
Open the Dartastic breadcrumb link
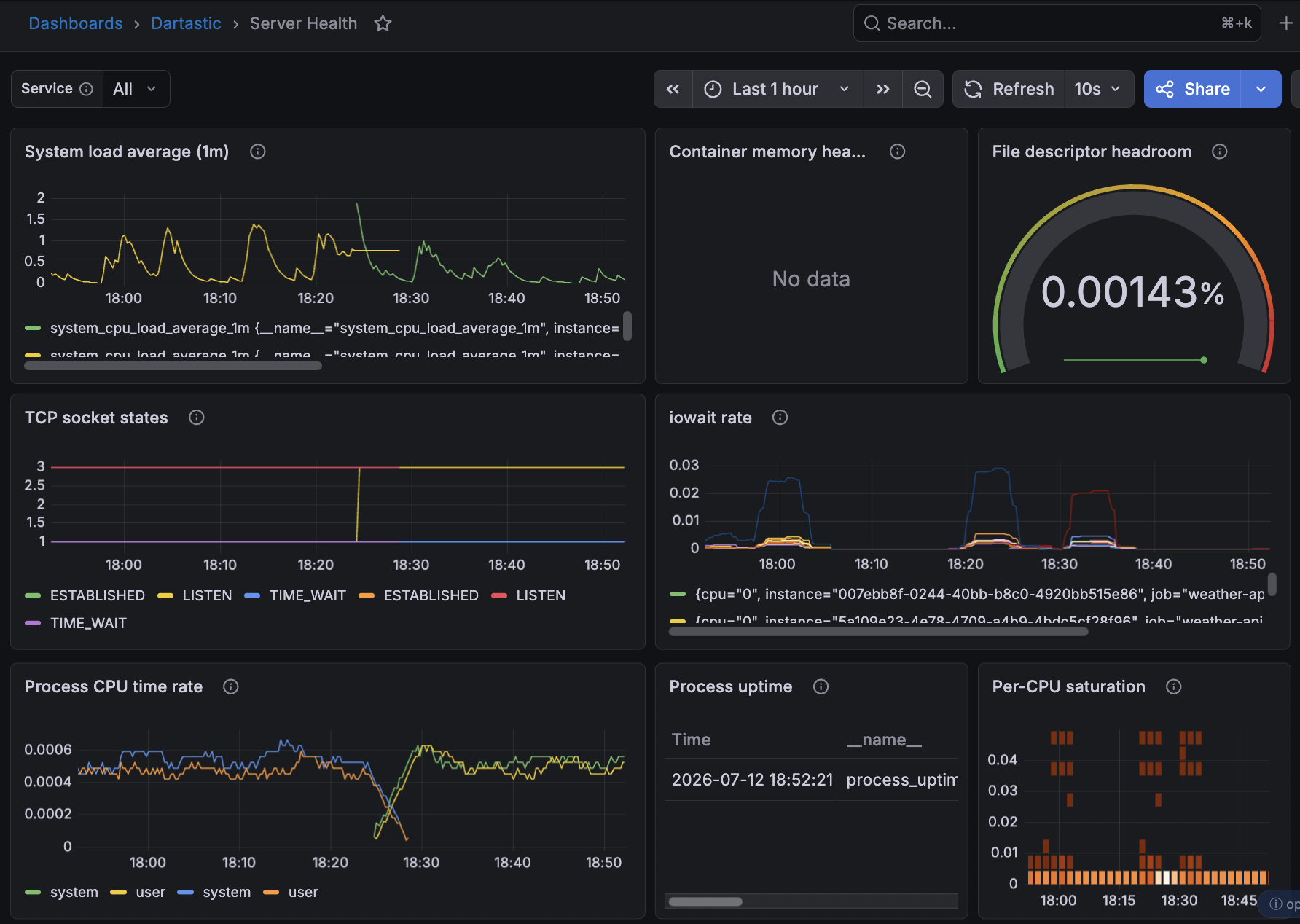coord(186,23)
